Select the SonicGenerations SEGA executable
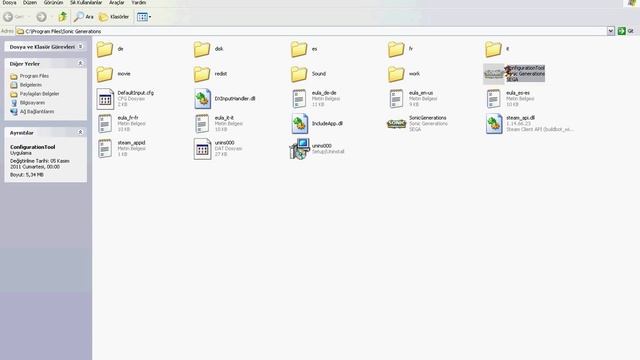 pos(418,124)
